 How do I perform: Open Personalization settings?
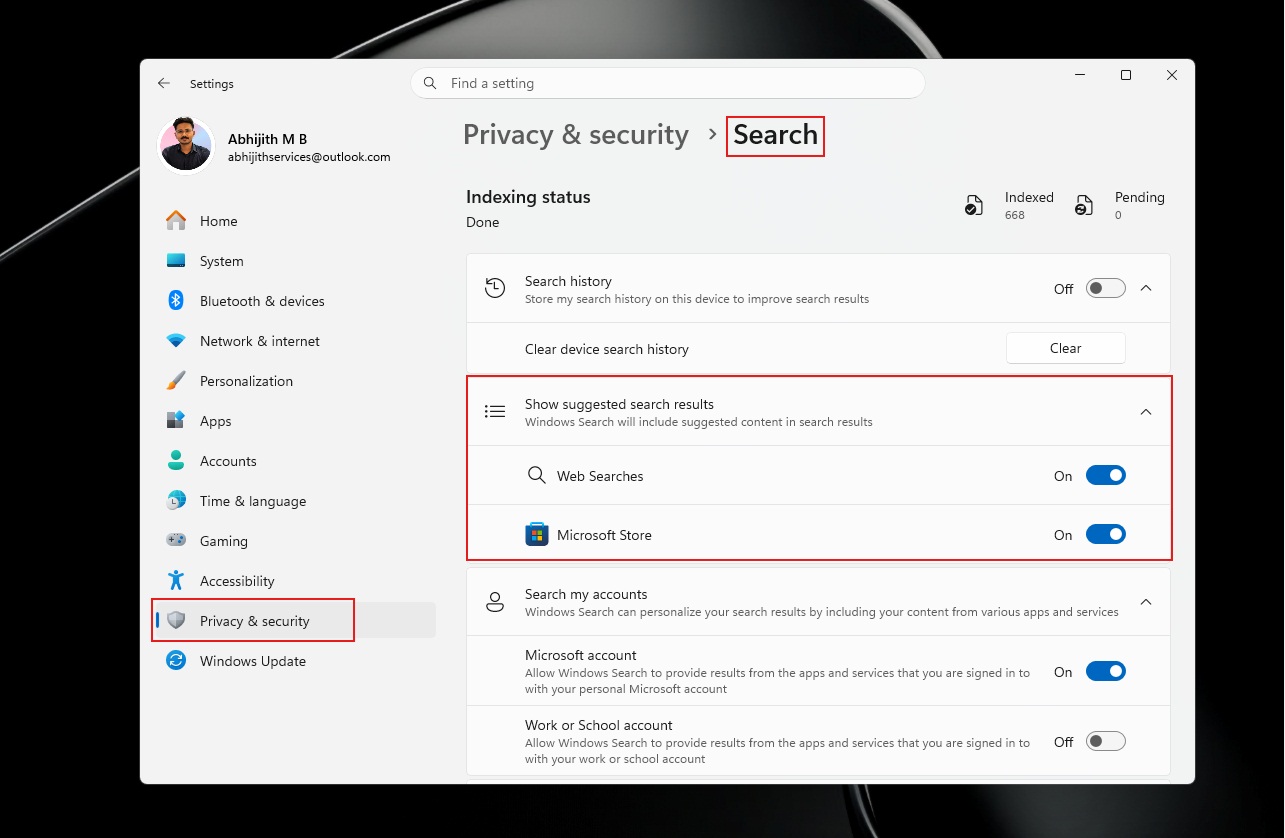(x=296, y=381)
